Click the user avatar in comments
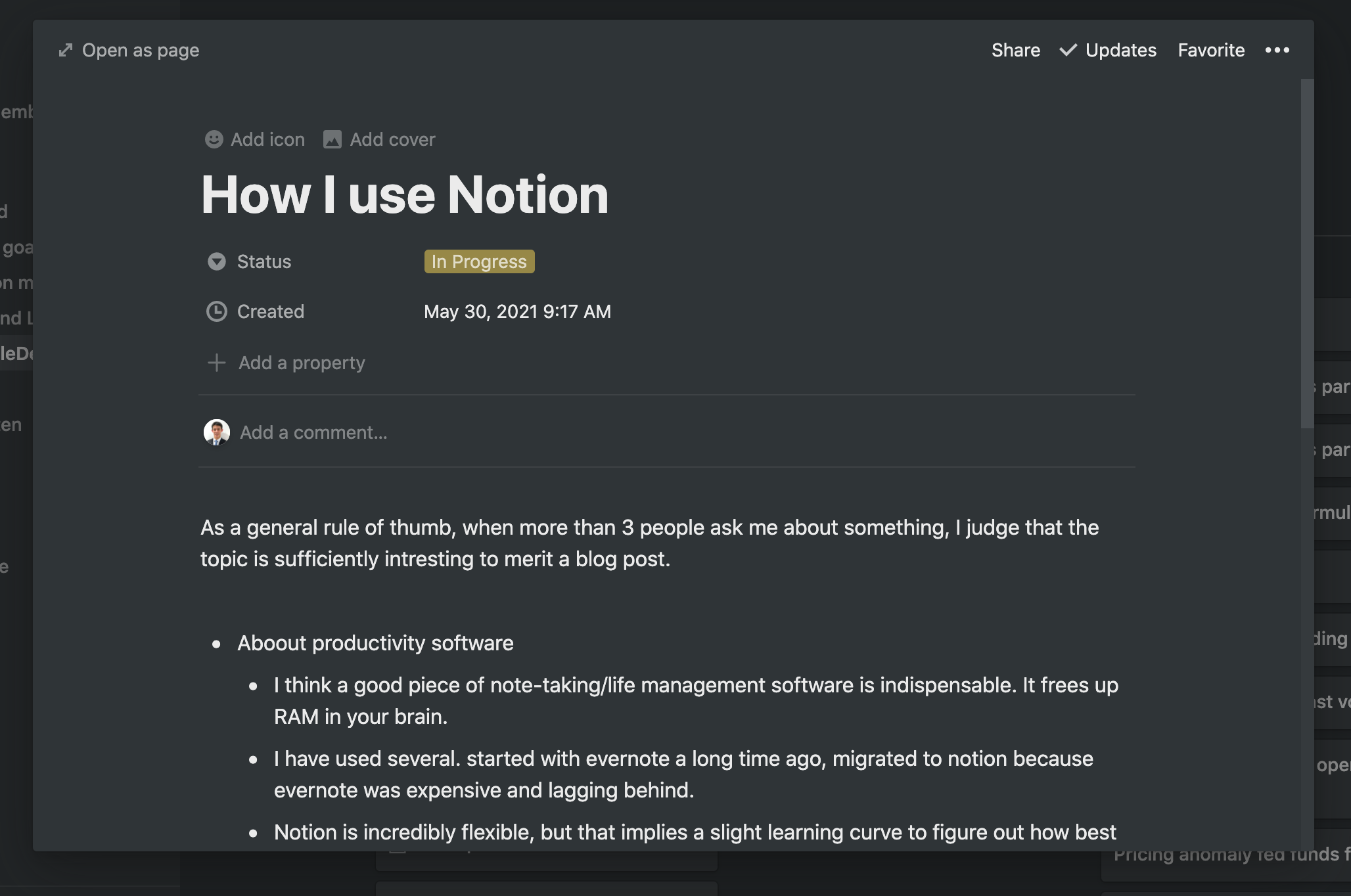This screenshot has height=896, width=1351. [x=217, y=432]
